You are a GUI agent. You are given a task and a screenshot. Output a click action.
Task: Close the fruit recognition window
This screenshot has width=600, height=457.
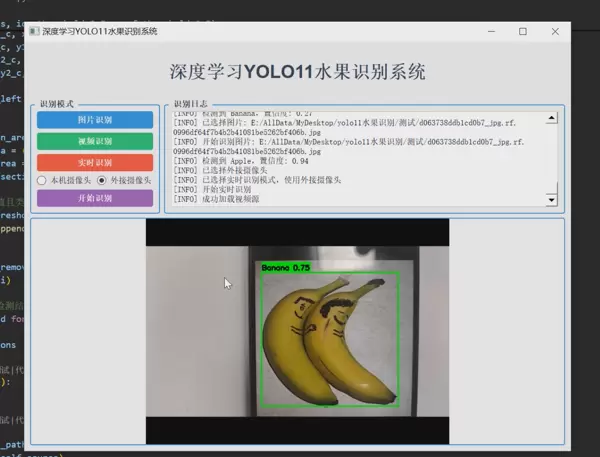click(x=557, y=32)
